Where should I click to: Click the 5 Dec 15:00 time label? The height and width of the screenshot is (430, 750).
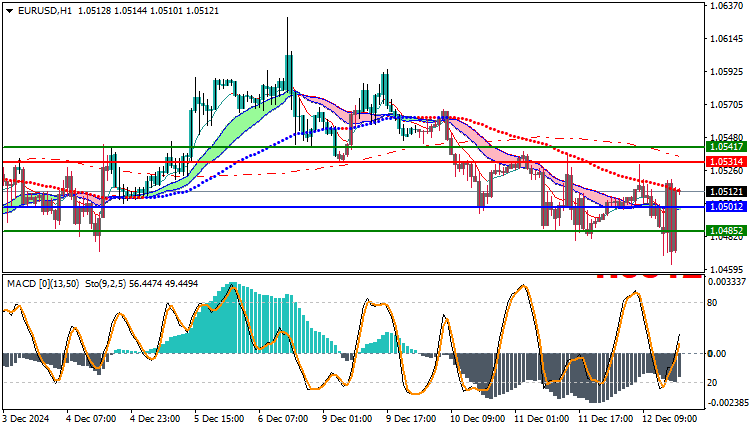click(x=219, y=419)
